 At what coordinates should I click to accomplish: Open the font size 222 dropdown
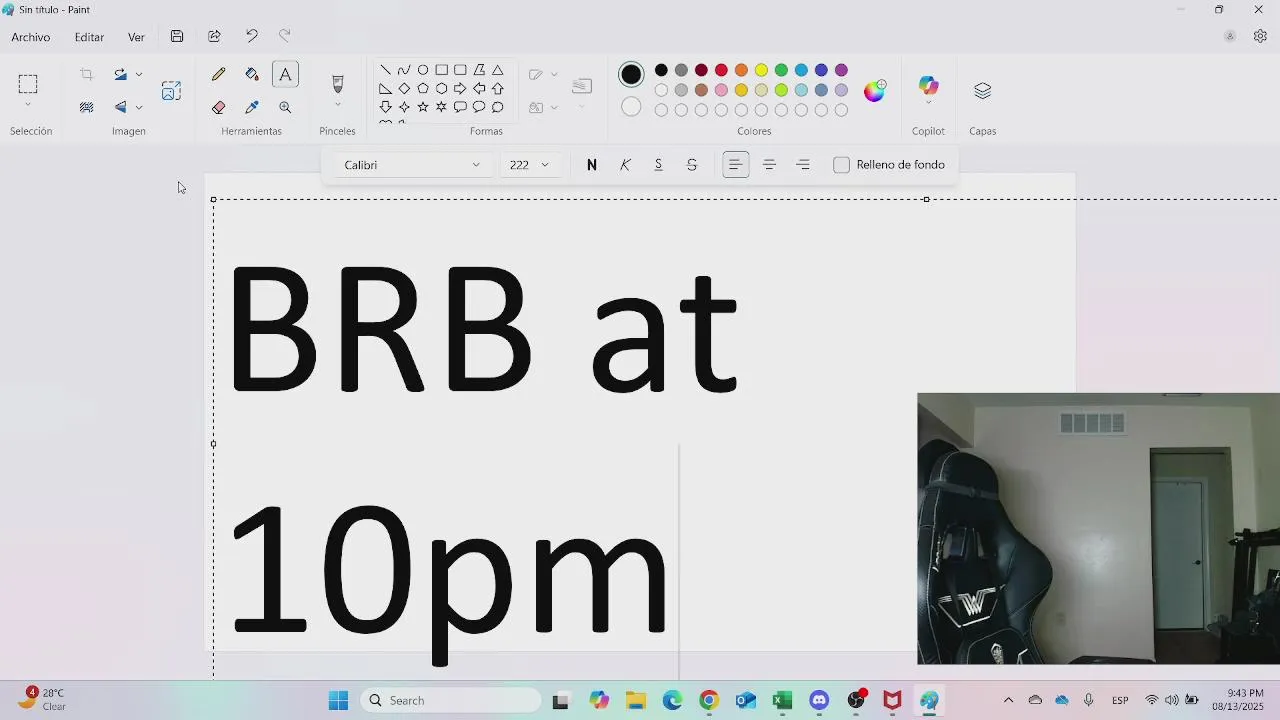pyautogui.click(x=530, y=165)
